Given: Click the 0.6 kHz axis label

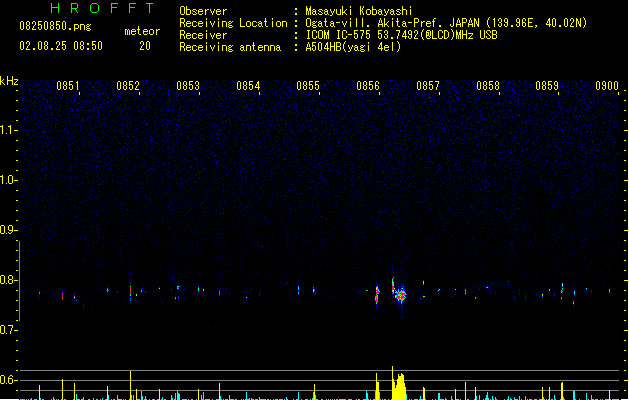Looking at the screenshot, I should pyautogui.click(x=9, y=380).
